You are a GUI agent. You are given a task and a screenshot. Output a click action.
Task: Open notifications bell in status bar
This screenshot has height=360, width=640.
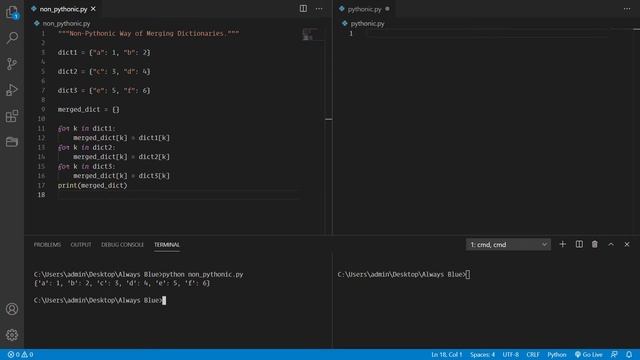coord(629,354)
